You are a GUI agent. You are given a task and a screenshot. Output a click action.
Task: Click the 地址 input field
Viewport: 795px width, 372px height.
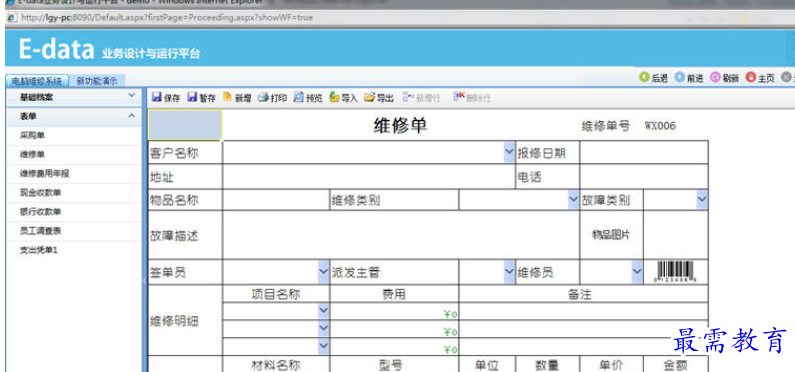[x=369, y=176]
